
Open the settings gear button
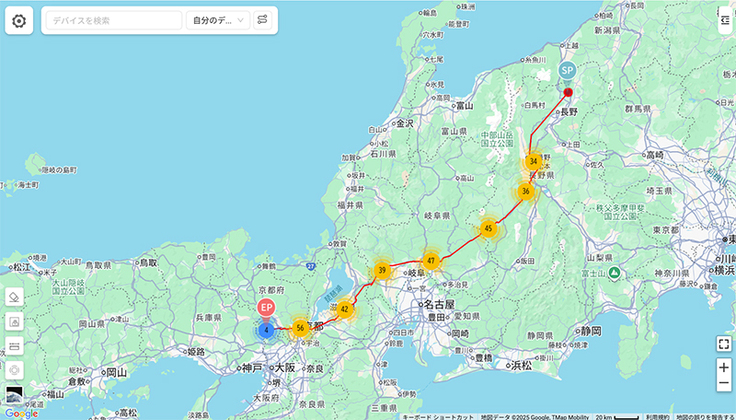pyautogui.click(x=19, y=20)
